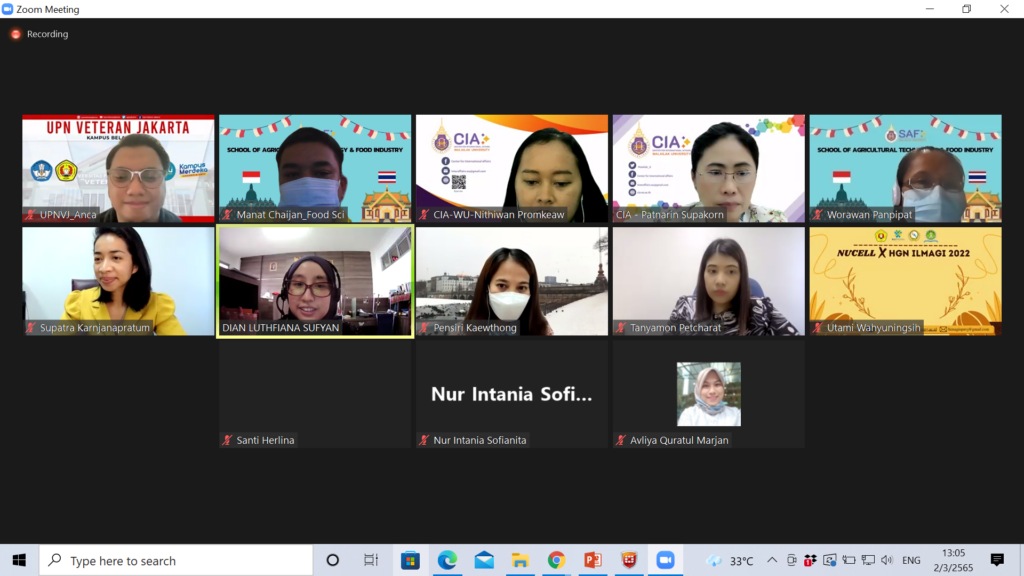Open the weather widget showing 33°C
This screenshot has height=576, width=1024.
click(x=730, y=560)
